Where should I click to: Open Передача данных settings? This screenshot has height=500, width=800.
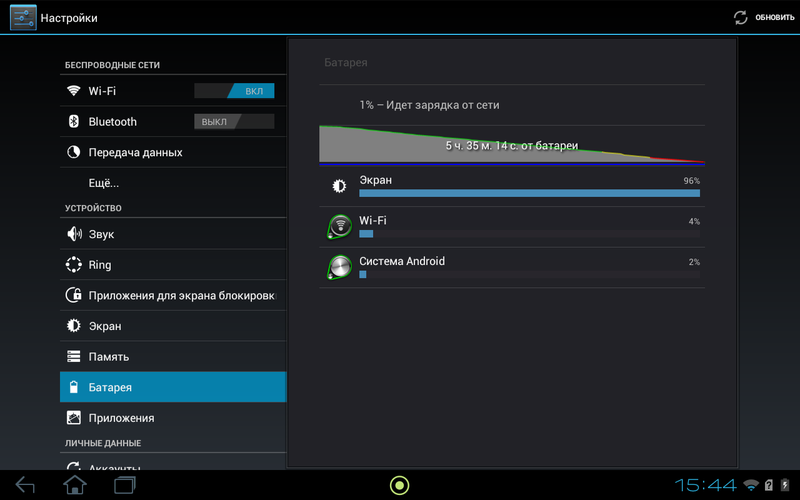click(x=173, y=152)
